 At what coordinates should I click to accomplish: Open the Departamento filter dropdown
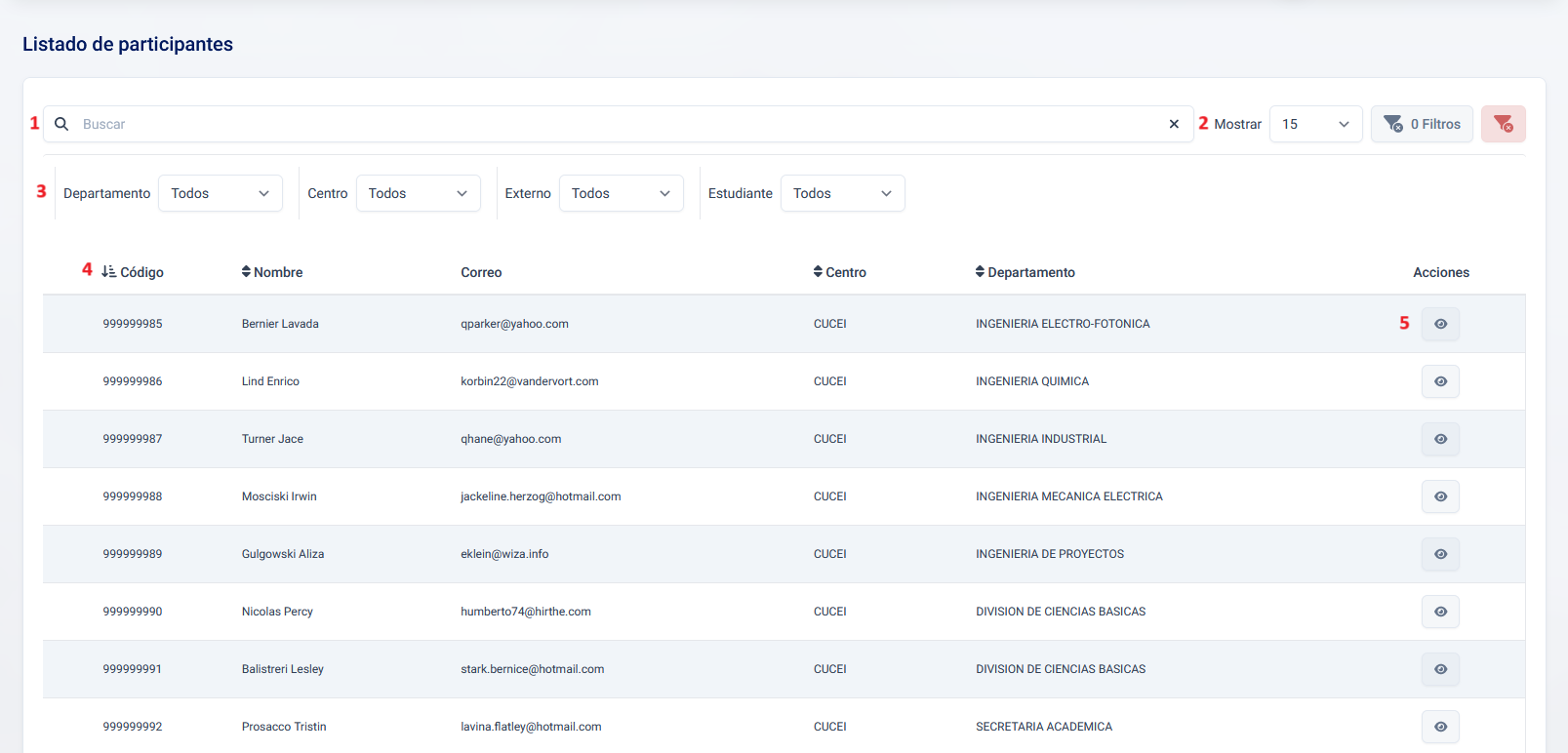tap(220, 193)
